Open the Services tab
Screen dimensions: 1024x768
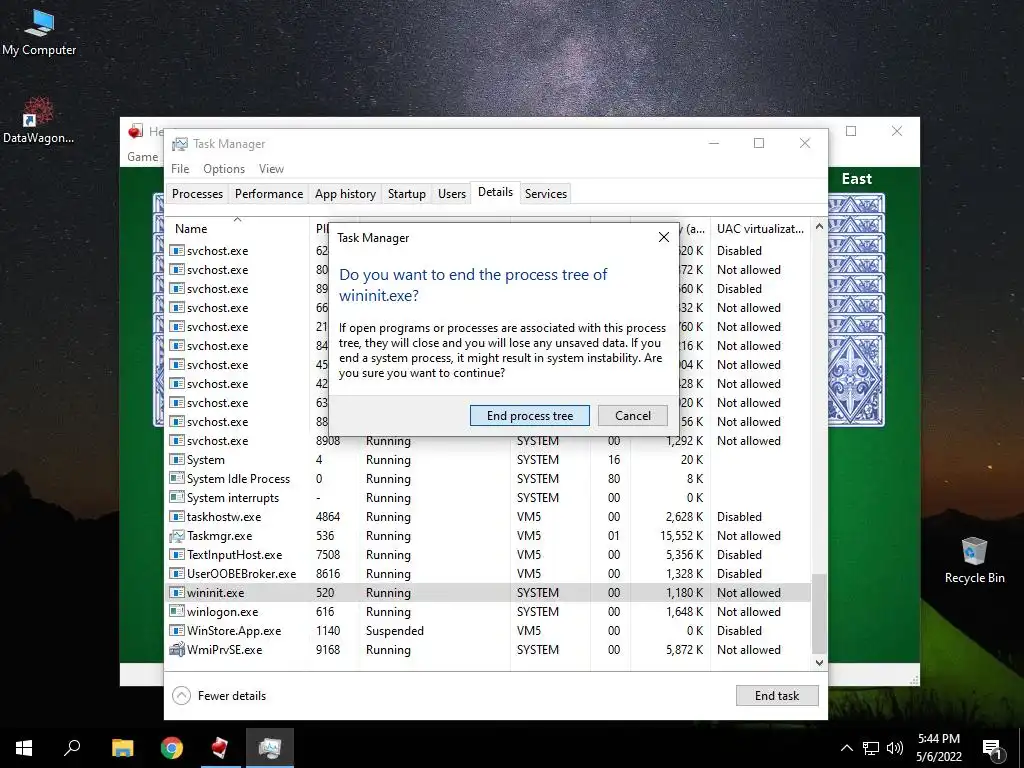point(545,194)
